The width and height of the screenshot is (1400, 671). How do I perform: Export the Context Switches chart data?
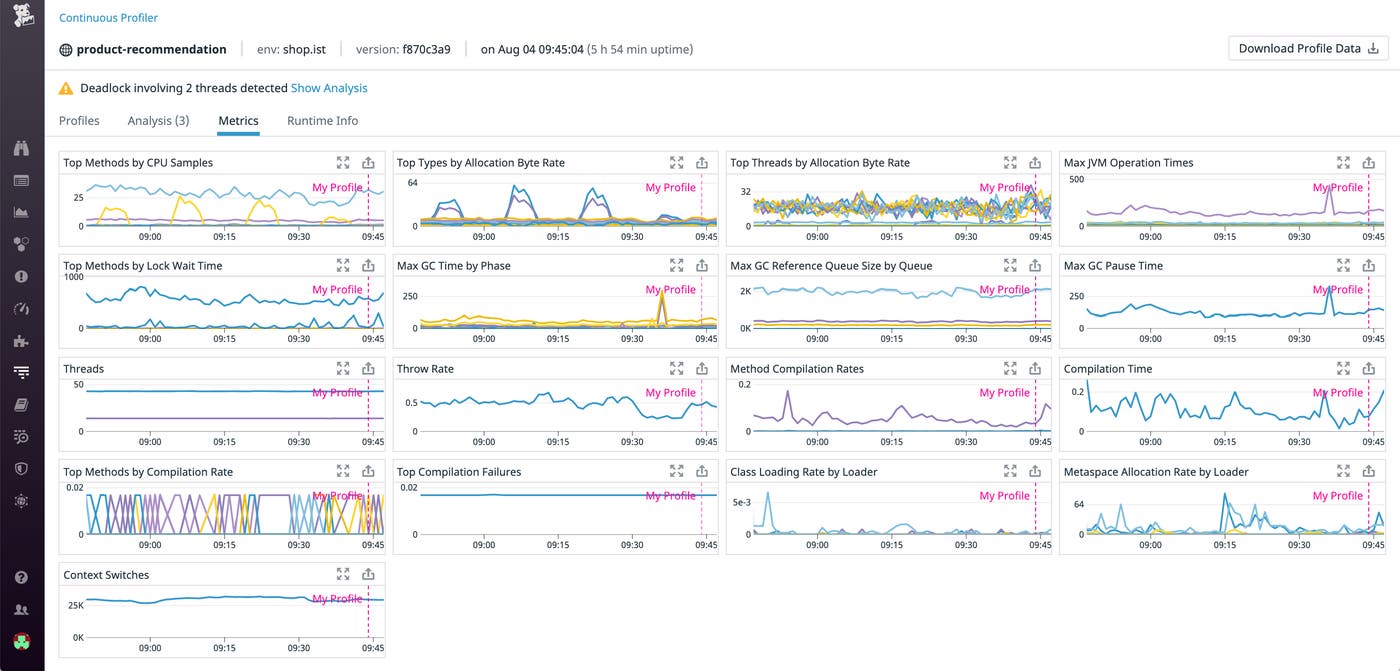click(x=368, y=574)
